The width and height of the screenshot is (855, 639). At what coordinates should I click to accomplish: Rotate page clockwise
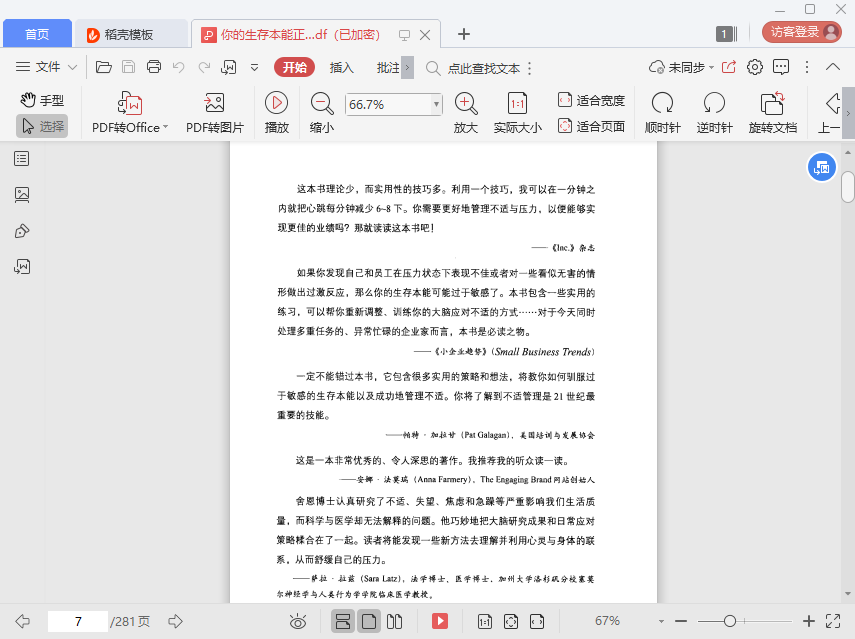(x=663, y=113)
